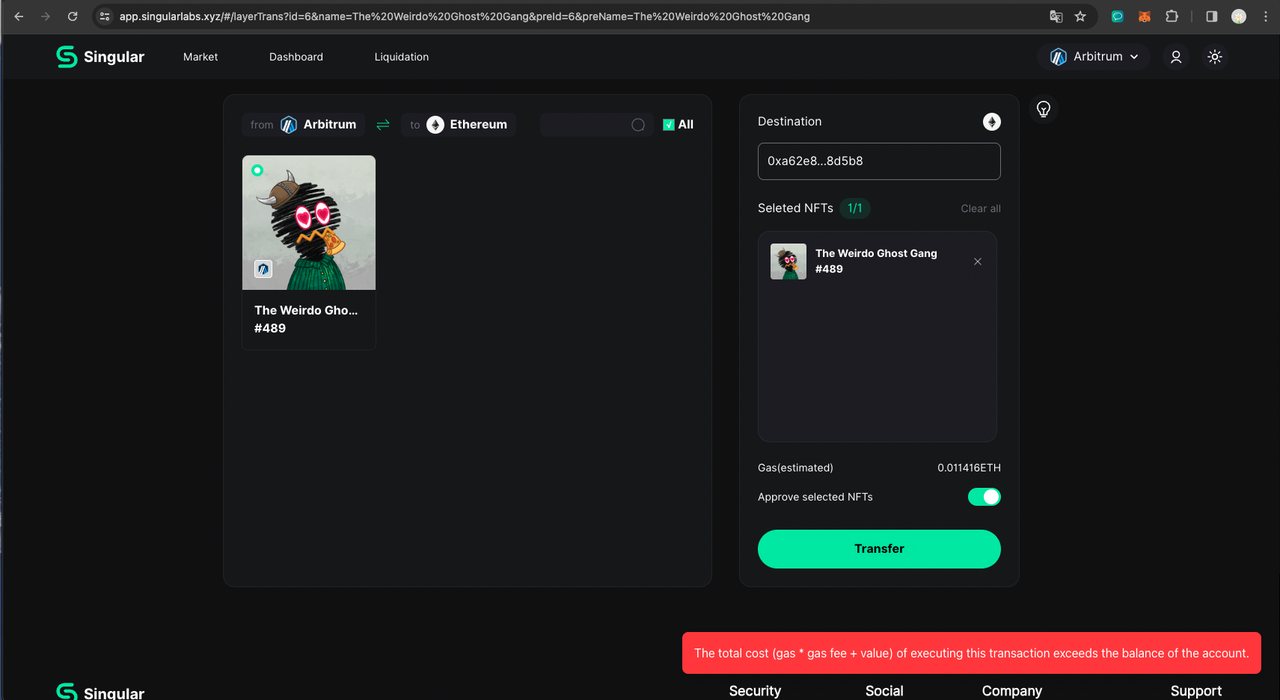Viewport: 1280px width, 700px height.
Task: Deselect the green circle on NFT #489 card
Action: click(x=257, y=170)
